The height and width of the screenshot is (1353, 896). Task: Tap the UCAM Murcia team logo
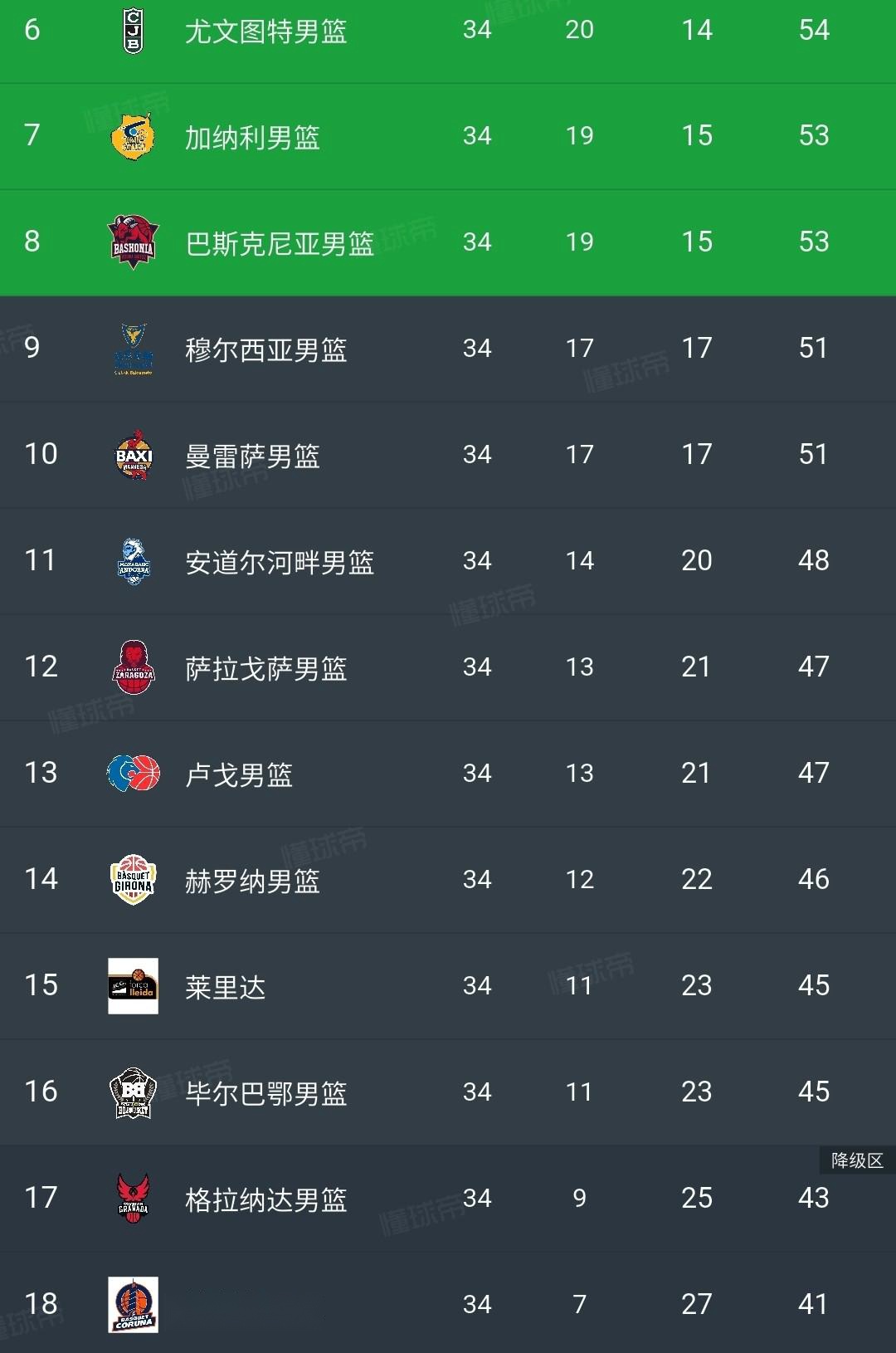133,349
